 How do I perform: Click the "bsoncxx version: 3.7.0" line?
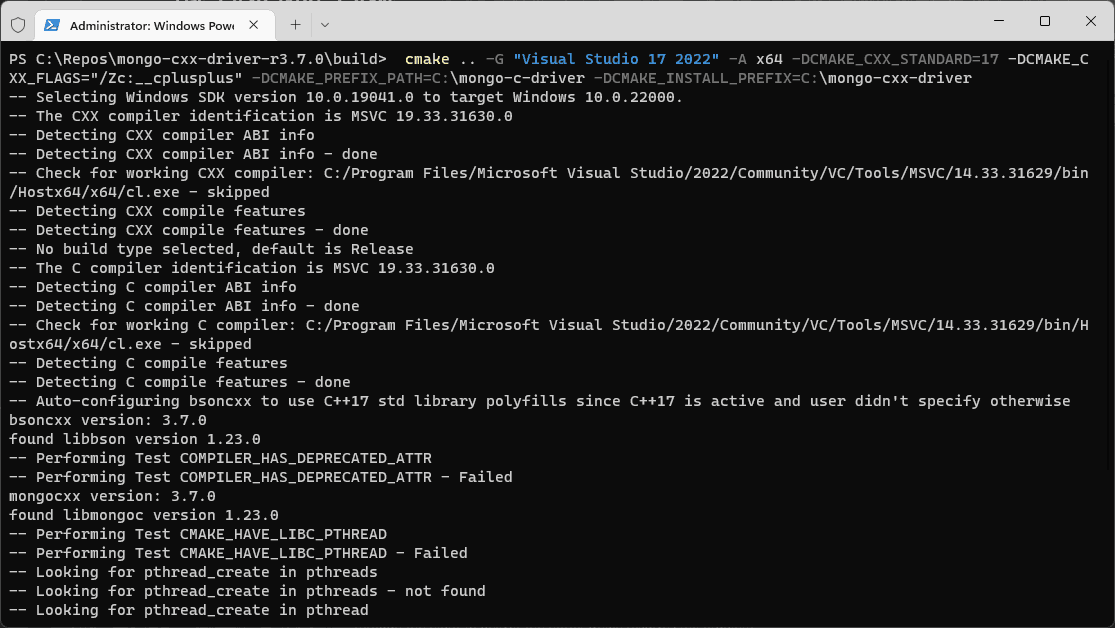112,420
